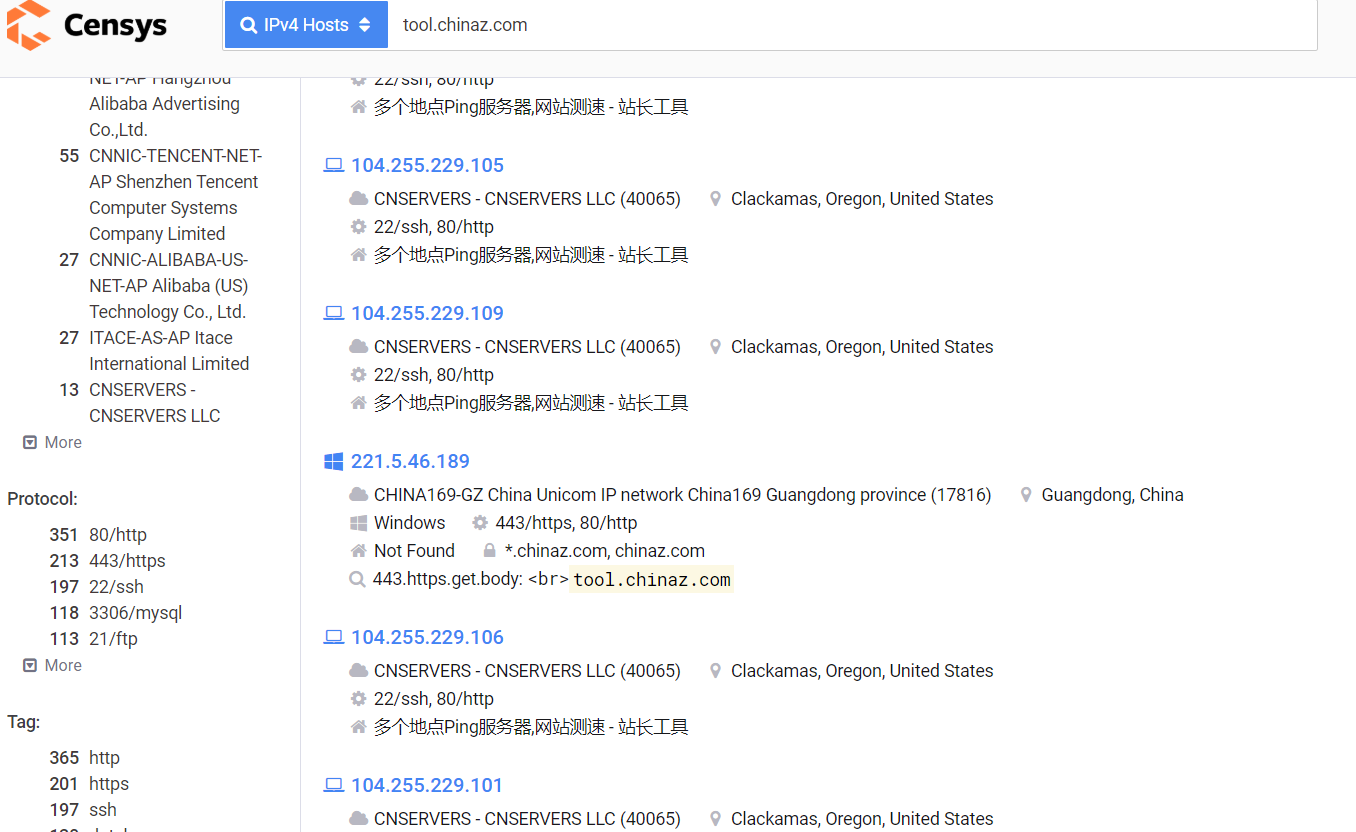1356x832 pixels.
Task: Click gear icon in 104.255.229.105 result
Action: click(x=358, y=227)
